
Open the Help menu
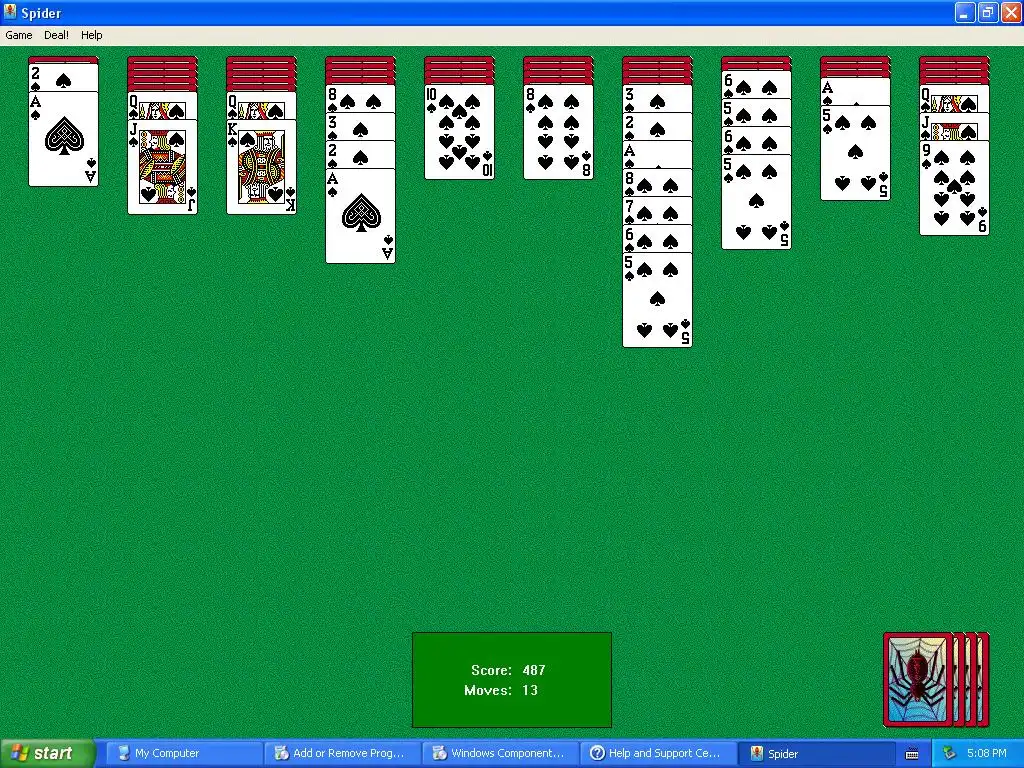[x=91, y=35]
